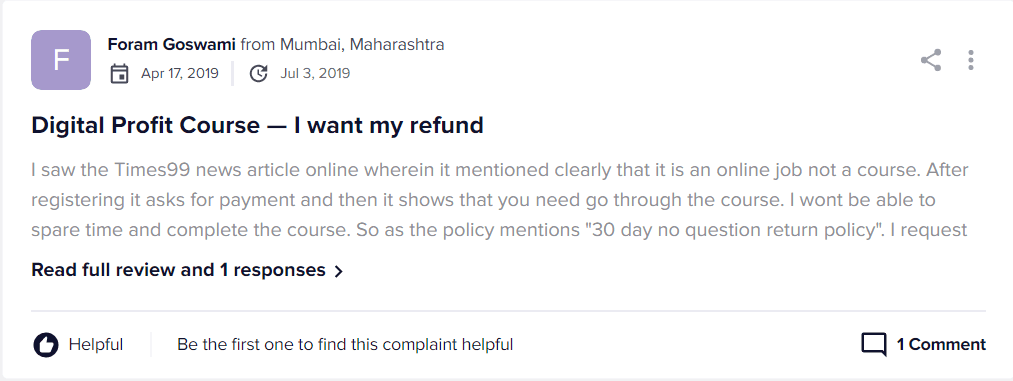This screenshot has height=381, width=1013.
Task: Open Foram Goswami's profile name
Action: [x=171, y=45]
